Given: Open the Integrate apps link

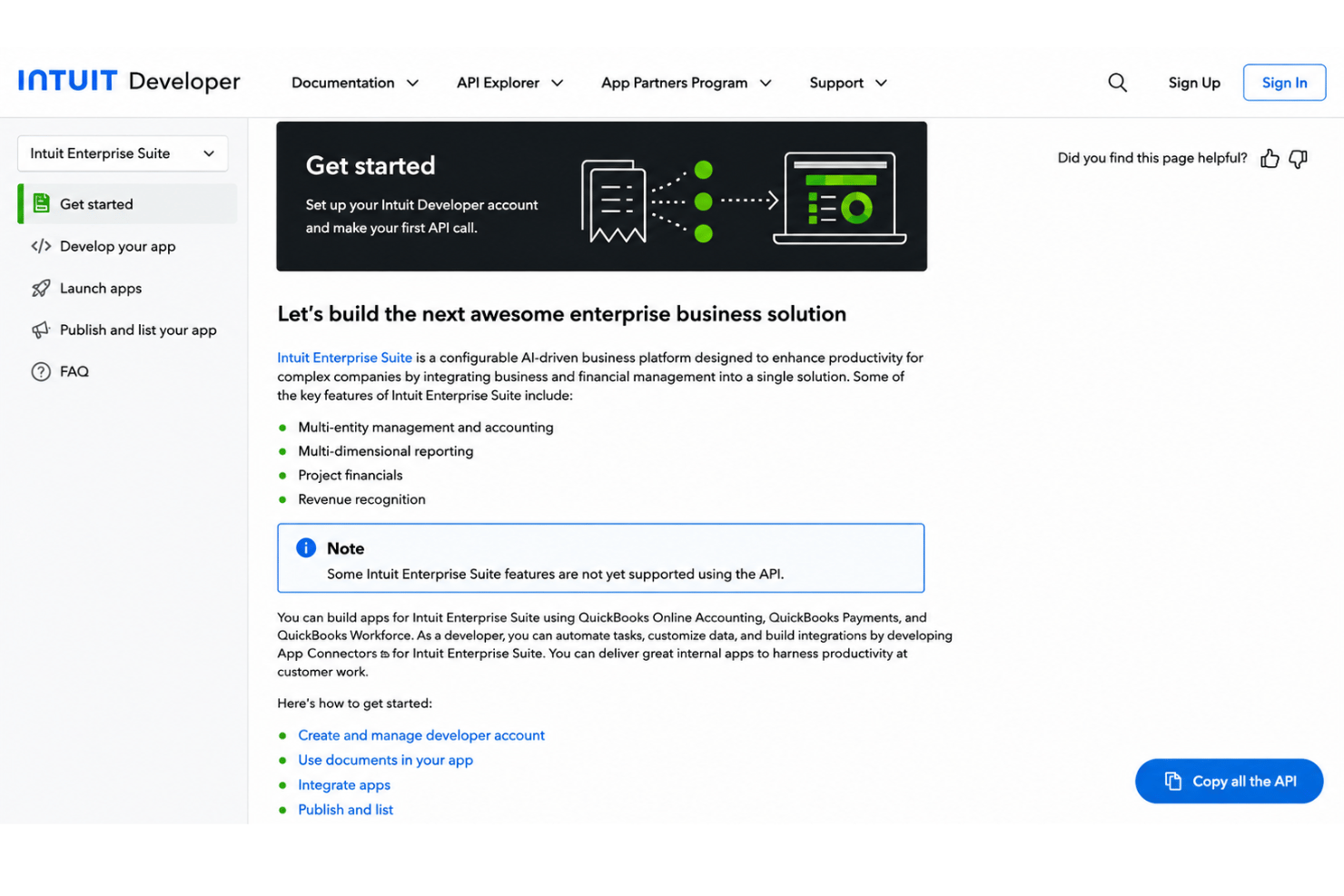Looking at the screenshot, I should pyautogui.click(x=344, y=784).
